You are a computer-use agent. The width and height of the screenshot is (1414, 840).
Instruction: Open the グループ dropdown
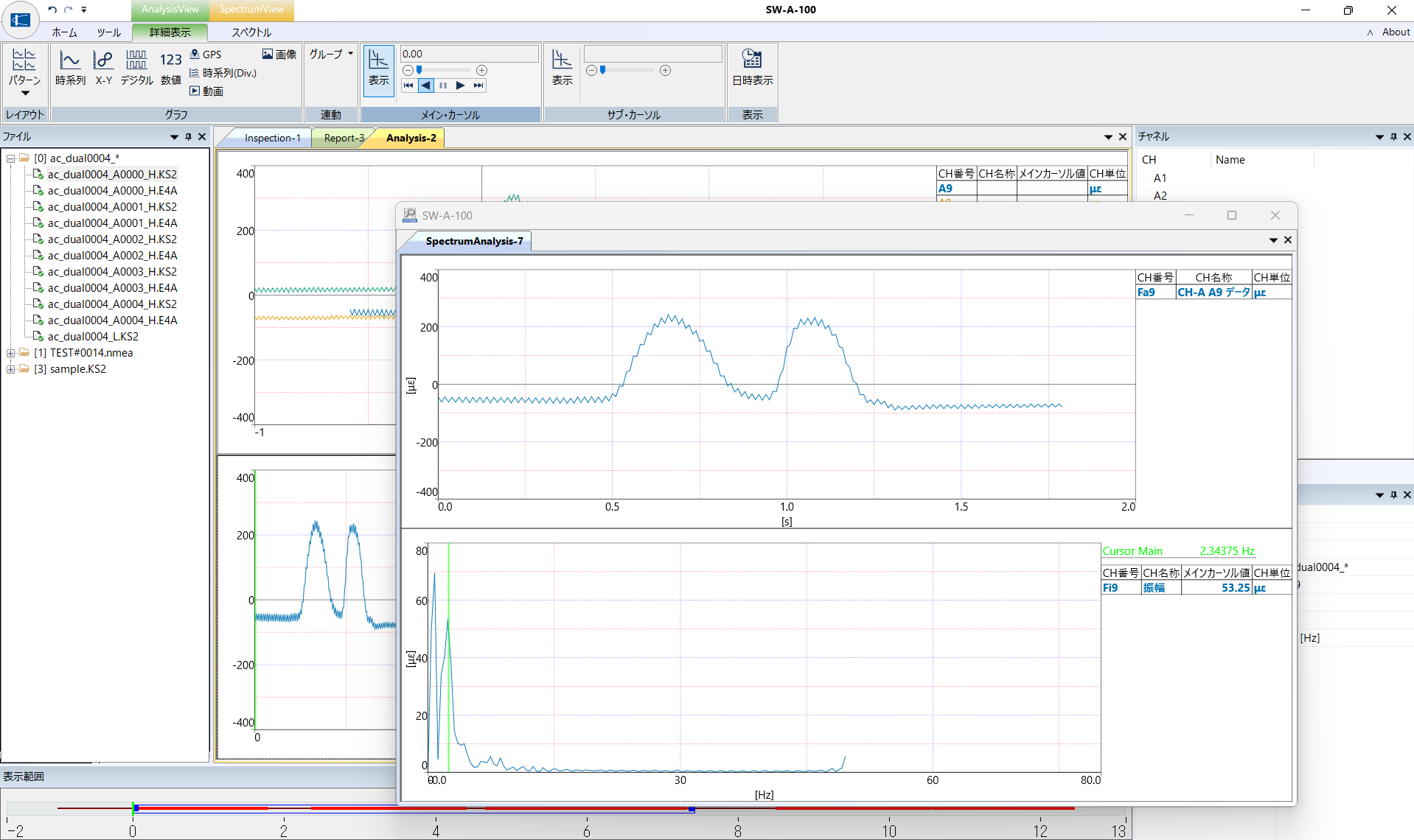[330, 55]
